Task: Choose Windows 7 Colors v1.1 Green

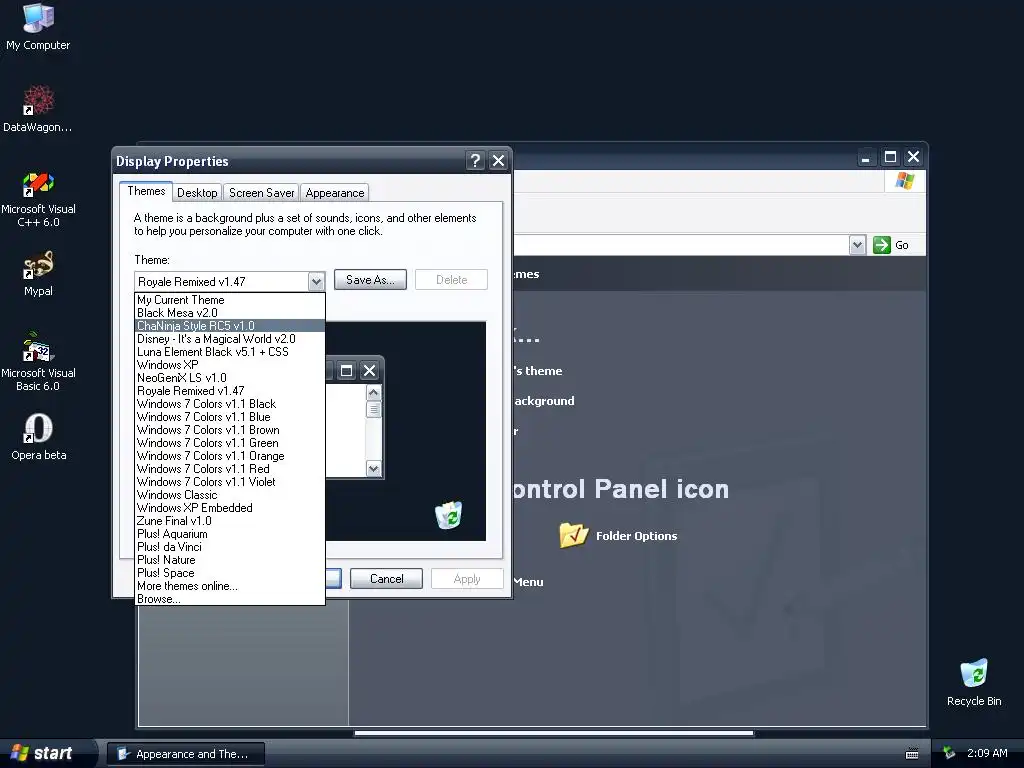Action: pyautogui.click(x=230, y=443)
